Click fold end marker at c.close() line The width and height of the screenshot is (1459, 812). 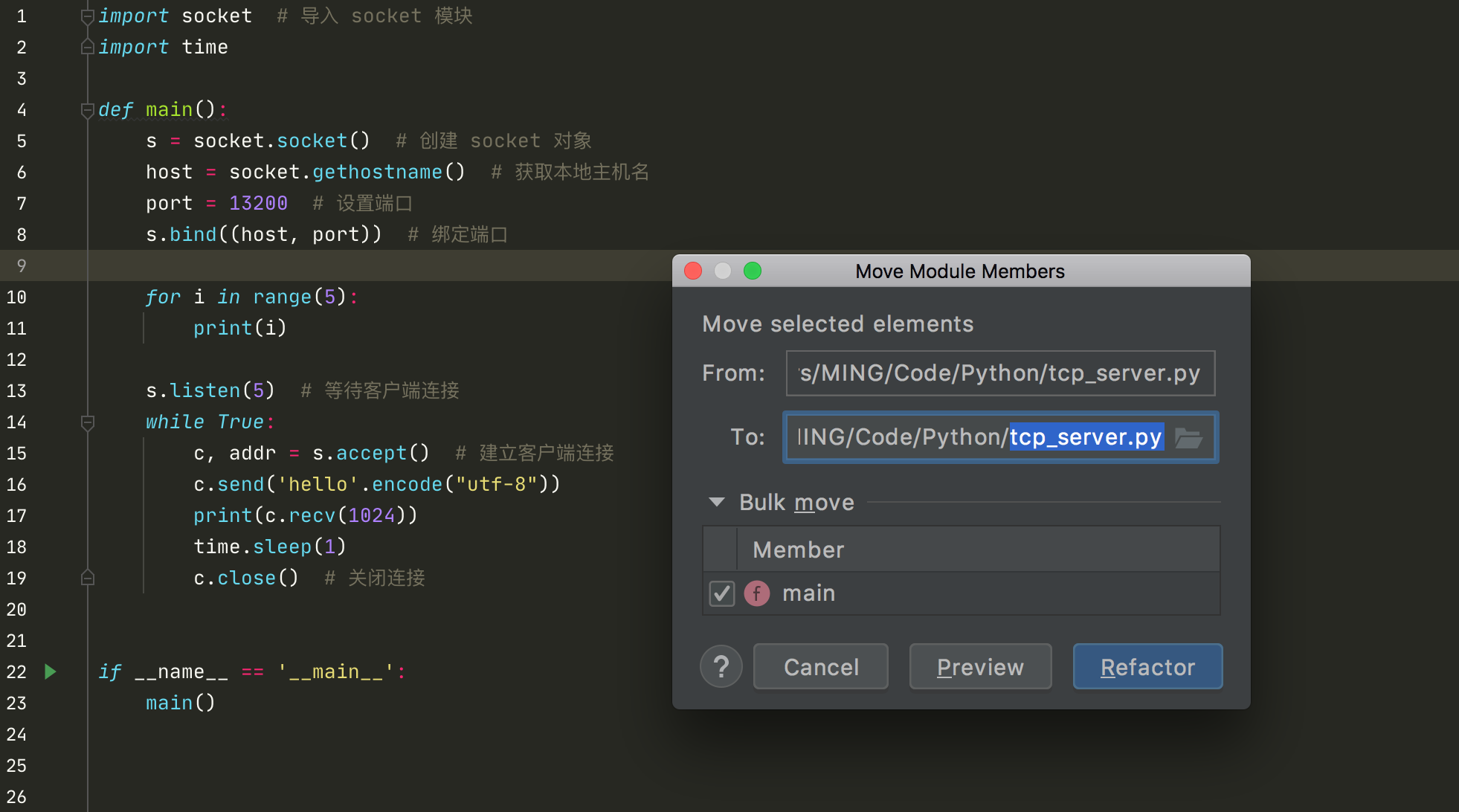click(87, 578)
